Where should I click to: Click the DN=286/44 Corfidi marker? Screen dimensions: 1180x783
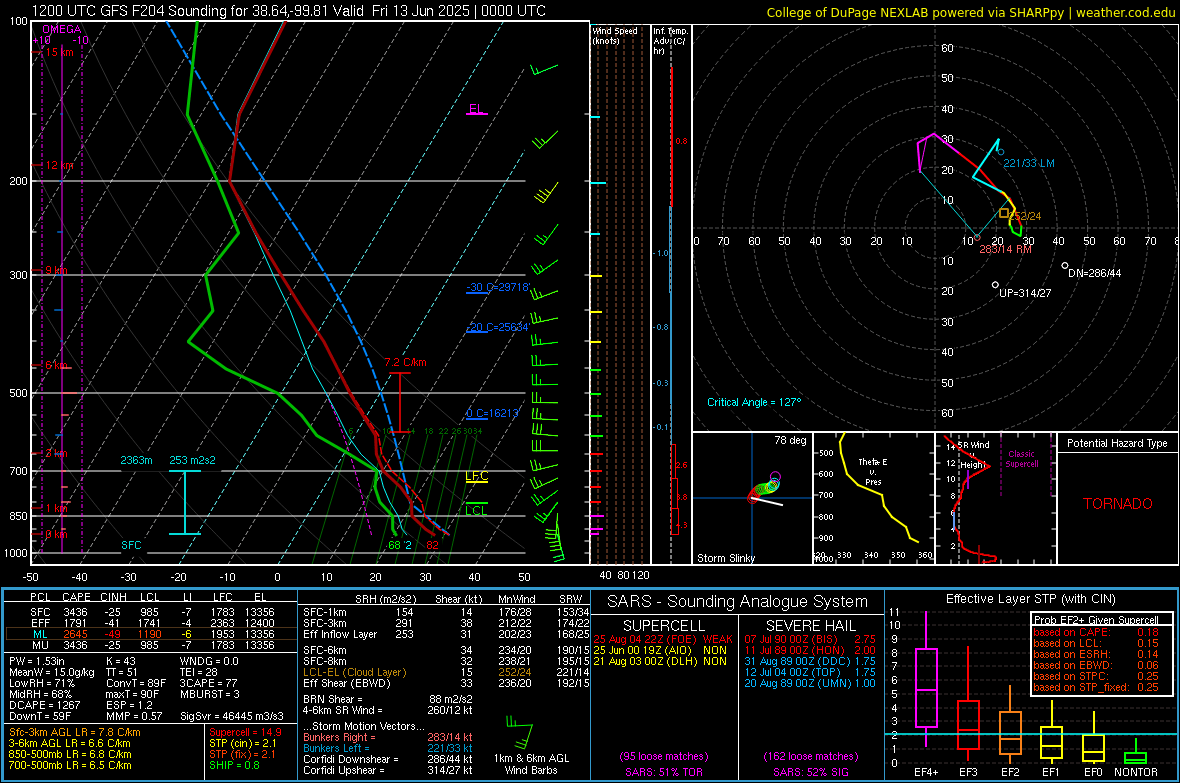[x=1065, y=266]
